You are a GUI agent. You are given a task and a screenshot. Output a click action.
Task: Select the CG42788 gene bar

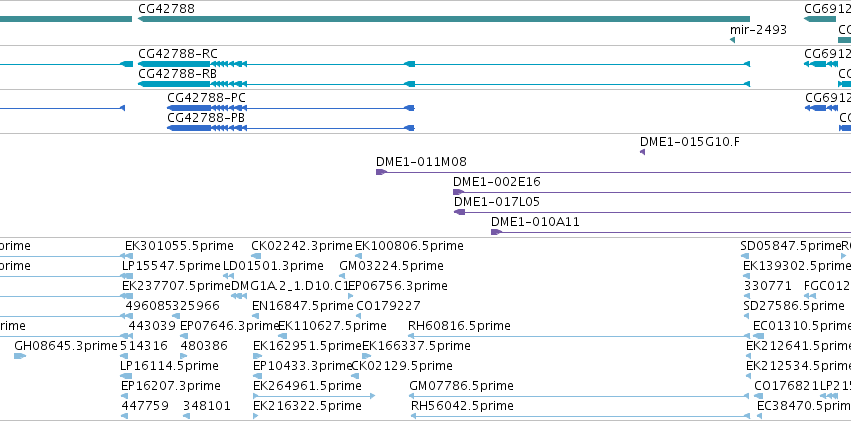444,19
